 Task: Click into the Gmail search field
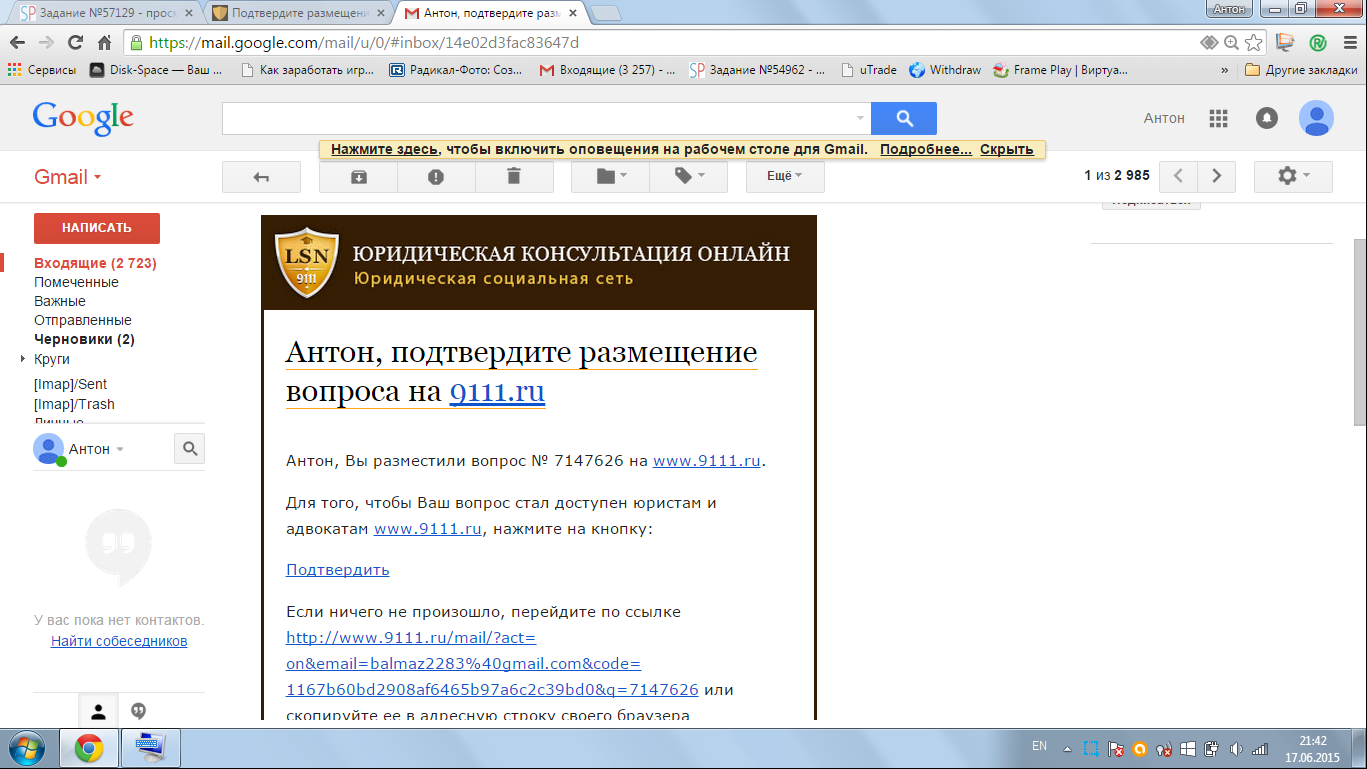[537, 118]
